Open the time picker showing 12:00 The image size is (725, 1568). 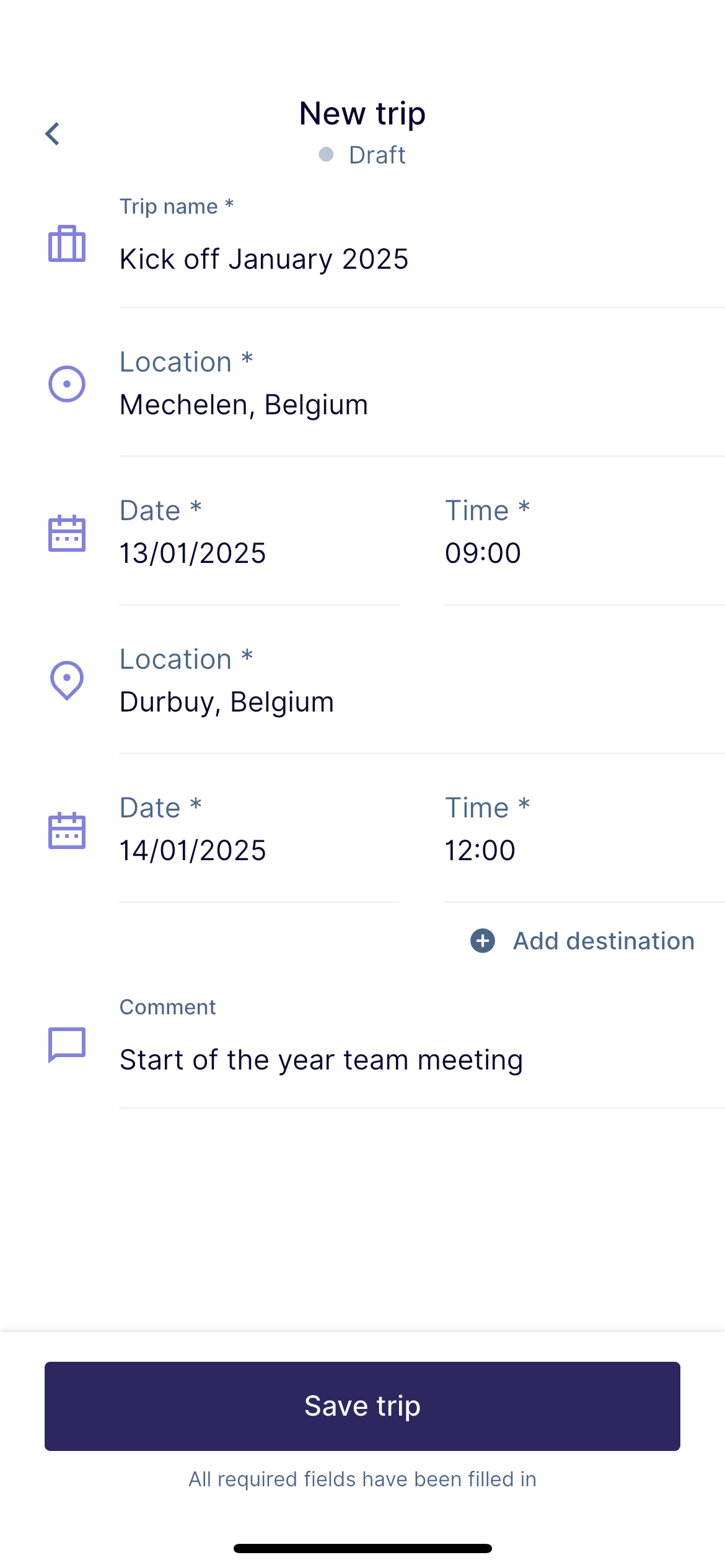pyautogui.click(x=584, y=830)
